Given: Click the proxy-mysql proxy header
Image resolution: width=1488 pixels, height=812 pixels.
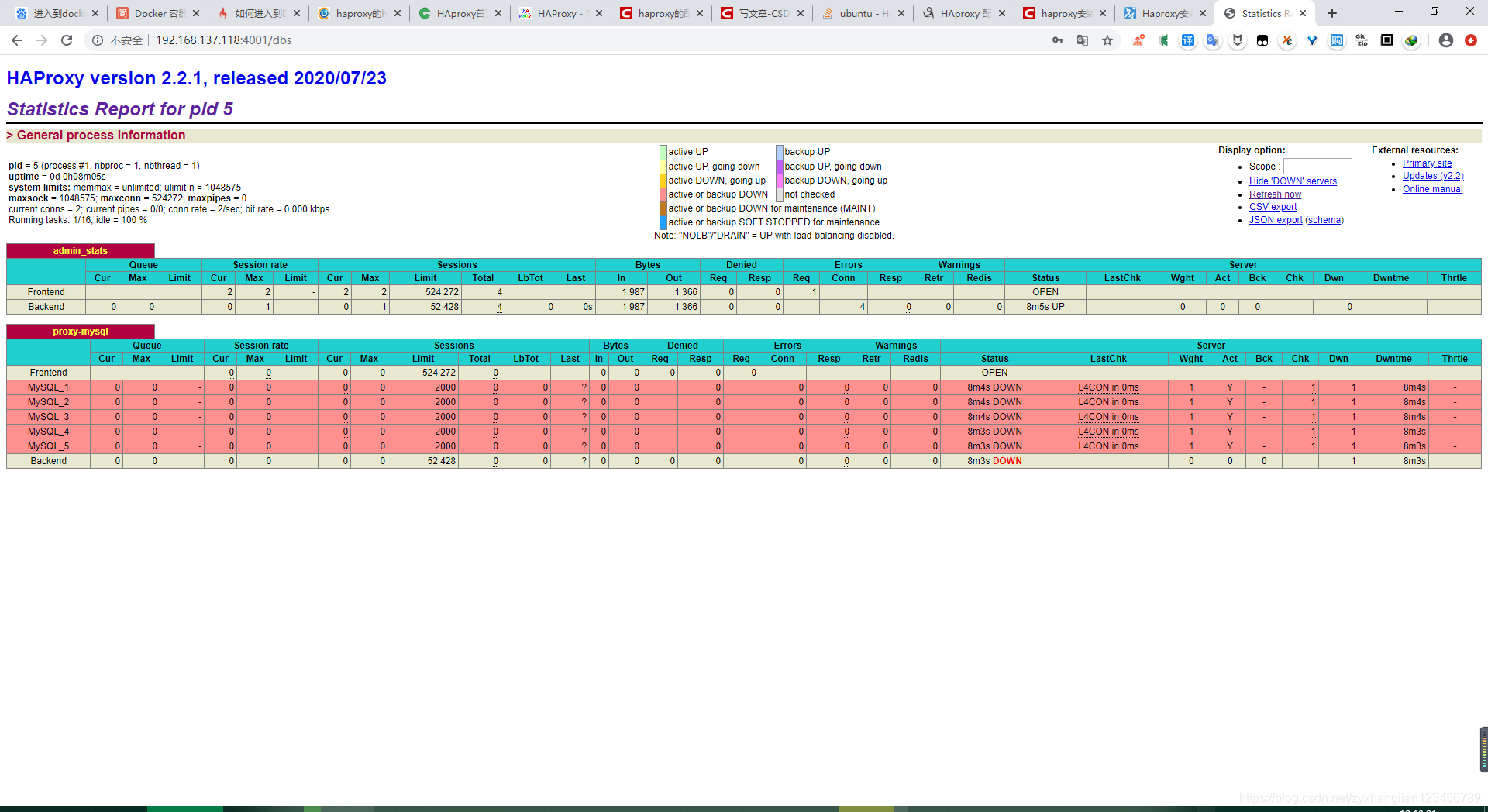Looking at the screenshot, I should pos(81,332).
